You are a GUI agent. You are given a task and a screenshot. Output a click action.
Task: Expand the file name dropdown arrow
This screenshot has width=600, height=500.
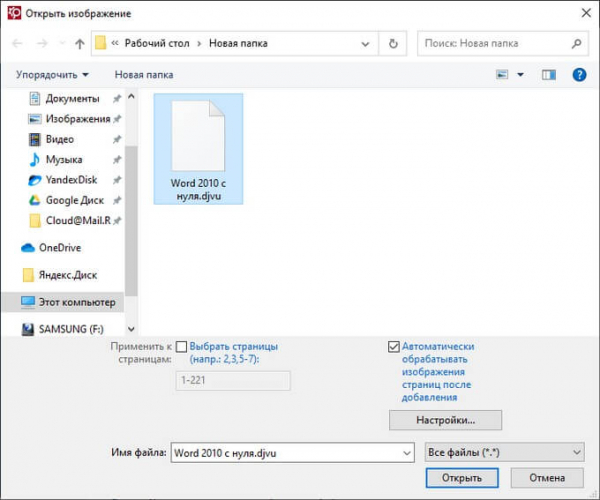click(x=407, y=453)
